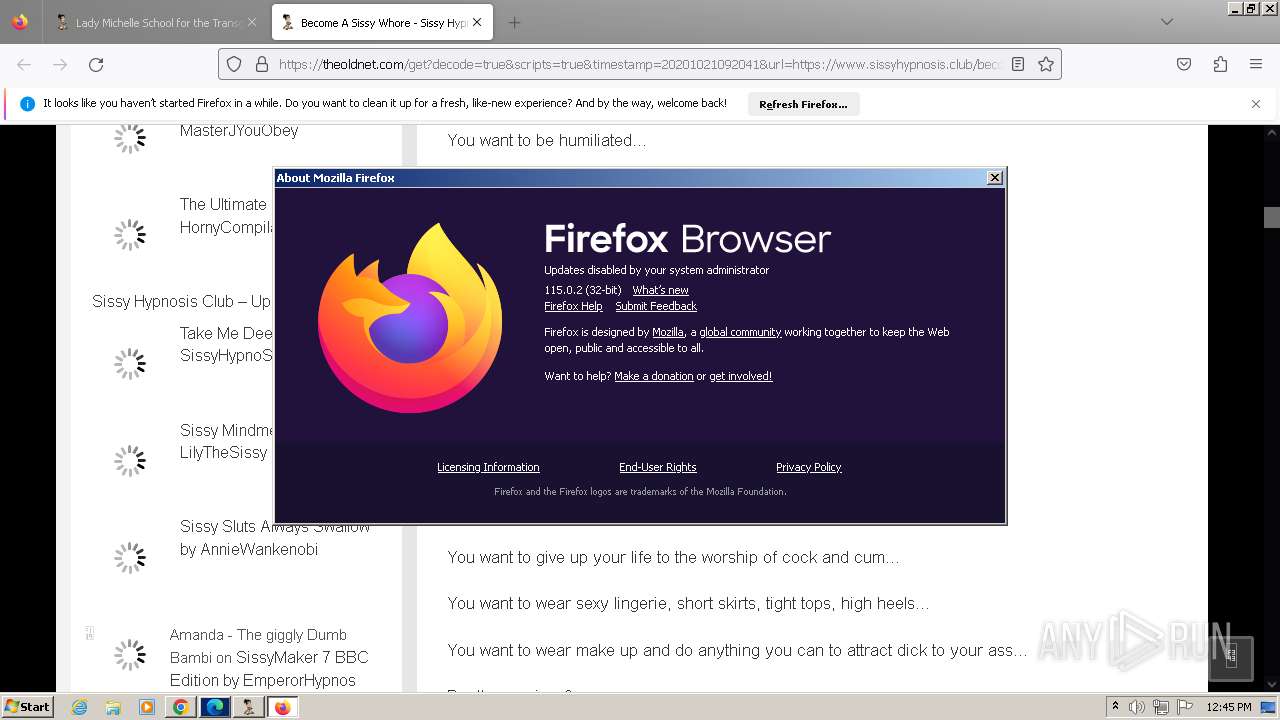Image resolution: width=1280 pixels, height=720 pixels.
Task: Open the Amanda giggly Dumb Bambi sidebar entry
Action: [269, 657]
